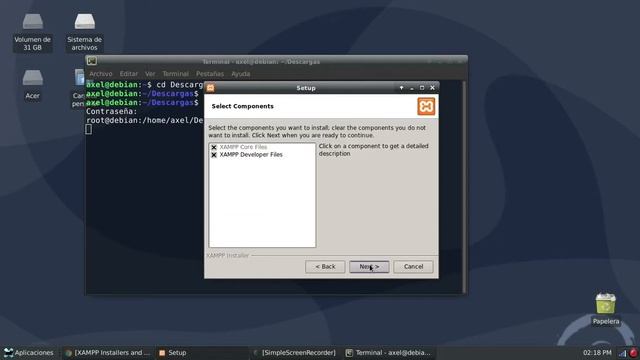This screenshot has height=360, width=640.
Task: Open the Terminal menu in Terminal window
Action: tap(176, 74)
